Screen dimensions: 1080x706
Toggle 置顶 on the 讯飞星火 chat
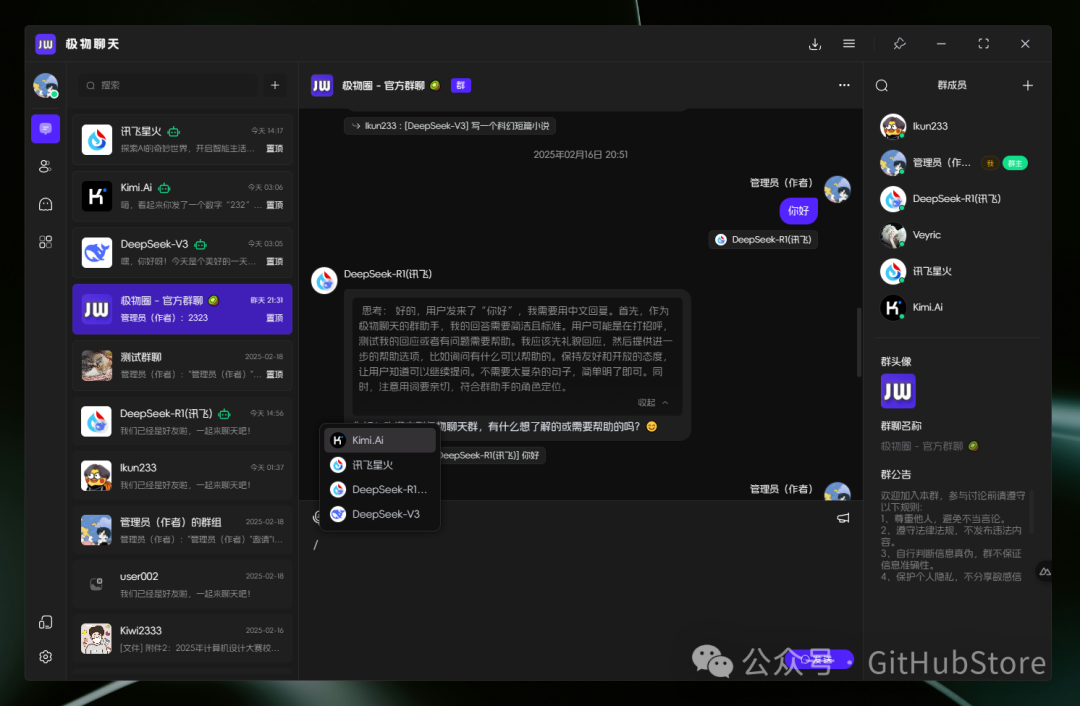coord(275,149)
